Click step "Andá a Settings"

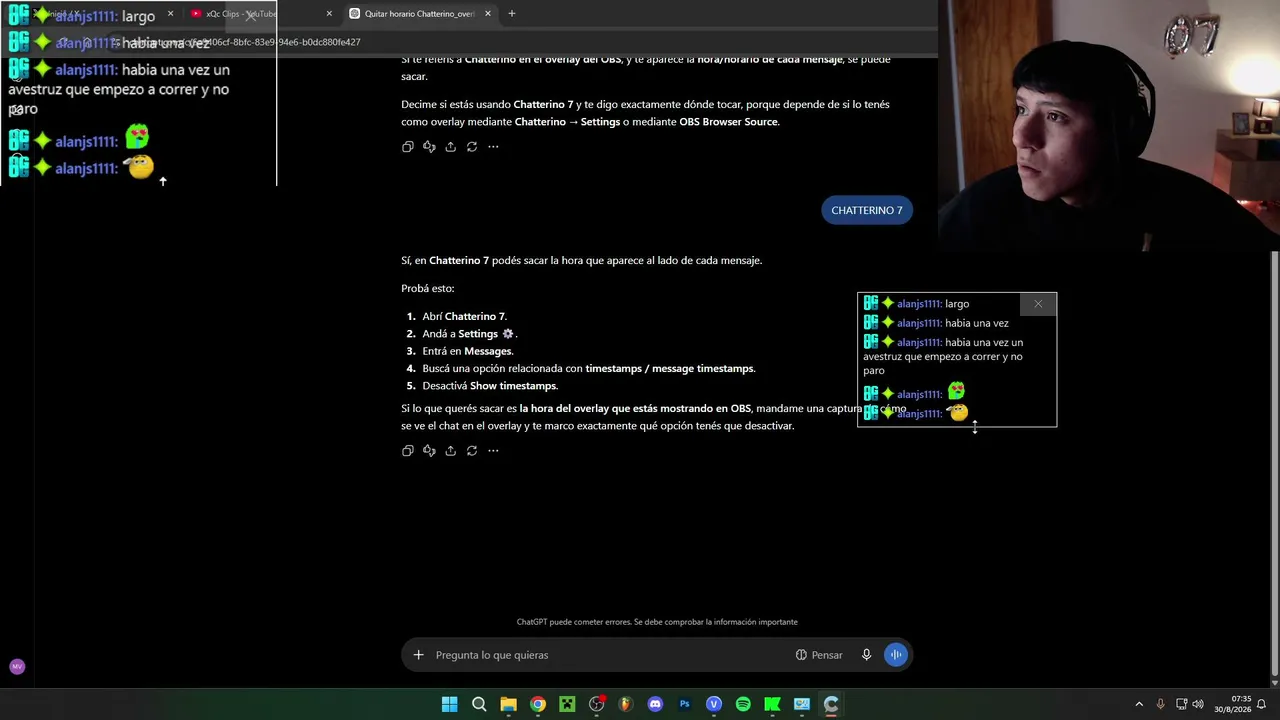coord(470,334)
